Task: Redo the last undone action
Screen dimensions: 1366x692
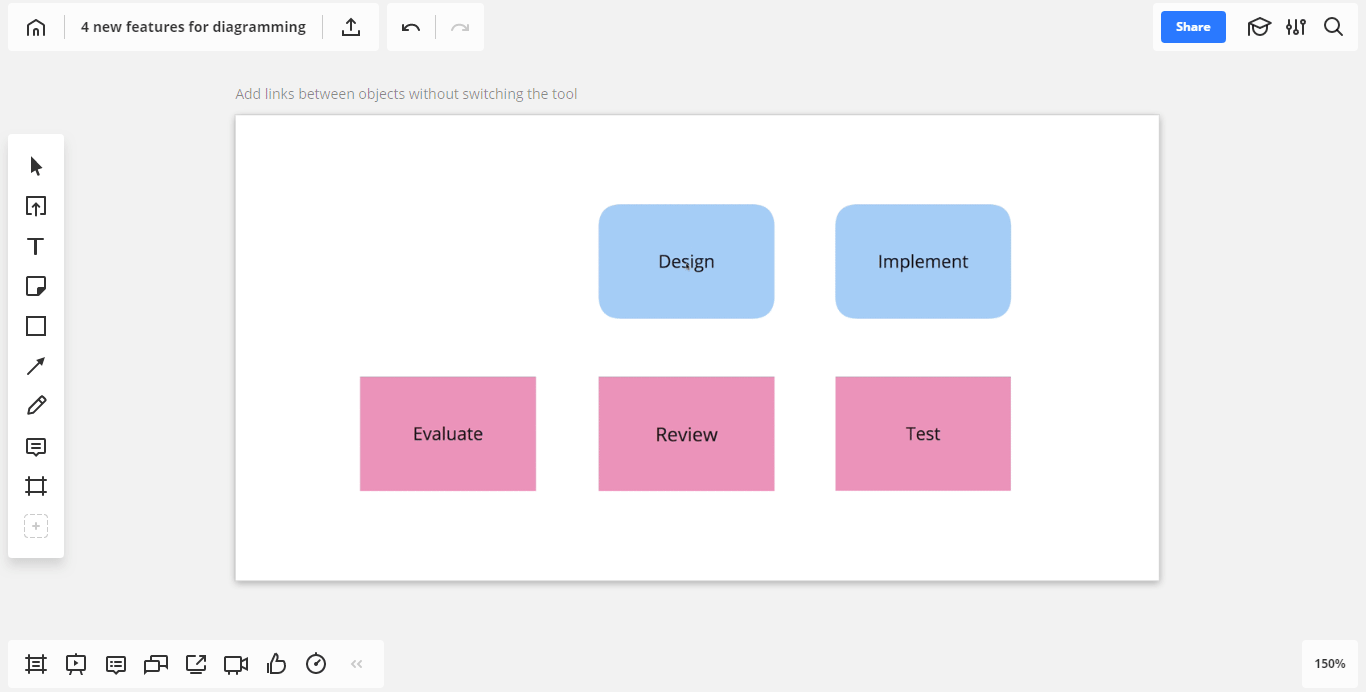Action: [x=460, y=27]
